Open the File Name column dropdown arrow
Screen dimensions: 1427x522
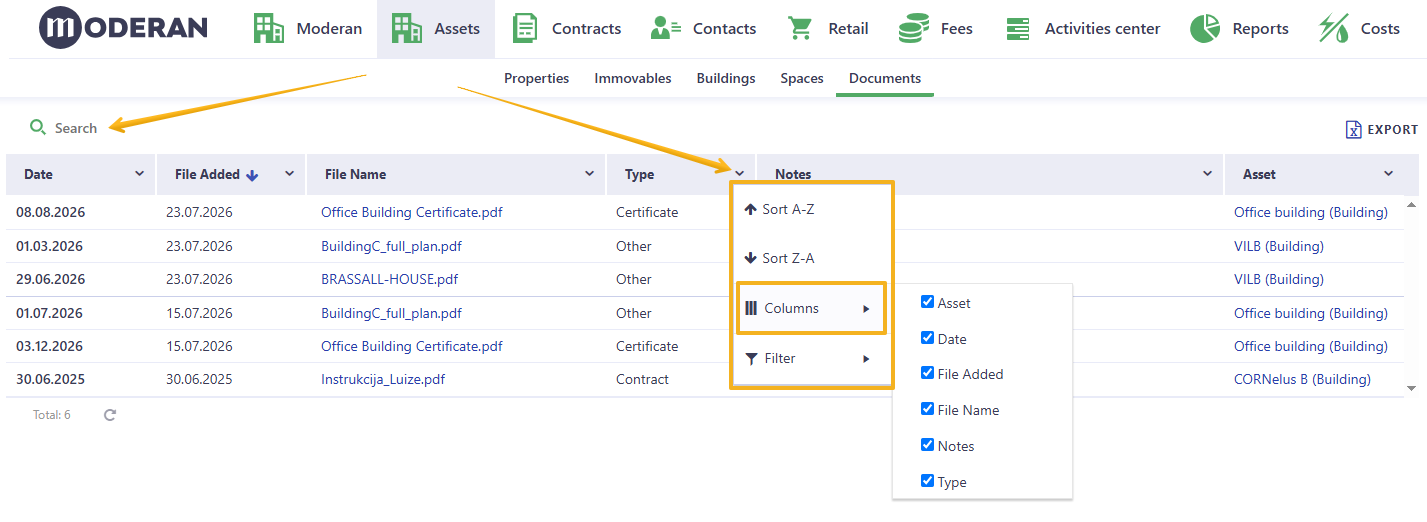tap(589, 174)
